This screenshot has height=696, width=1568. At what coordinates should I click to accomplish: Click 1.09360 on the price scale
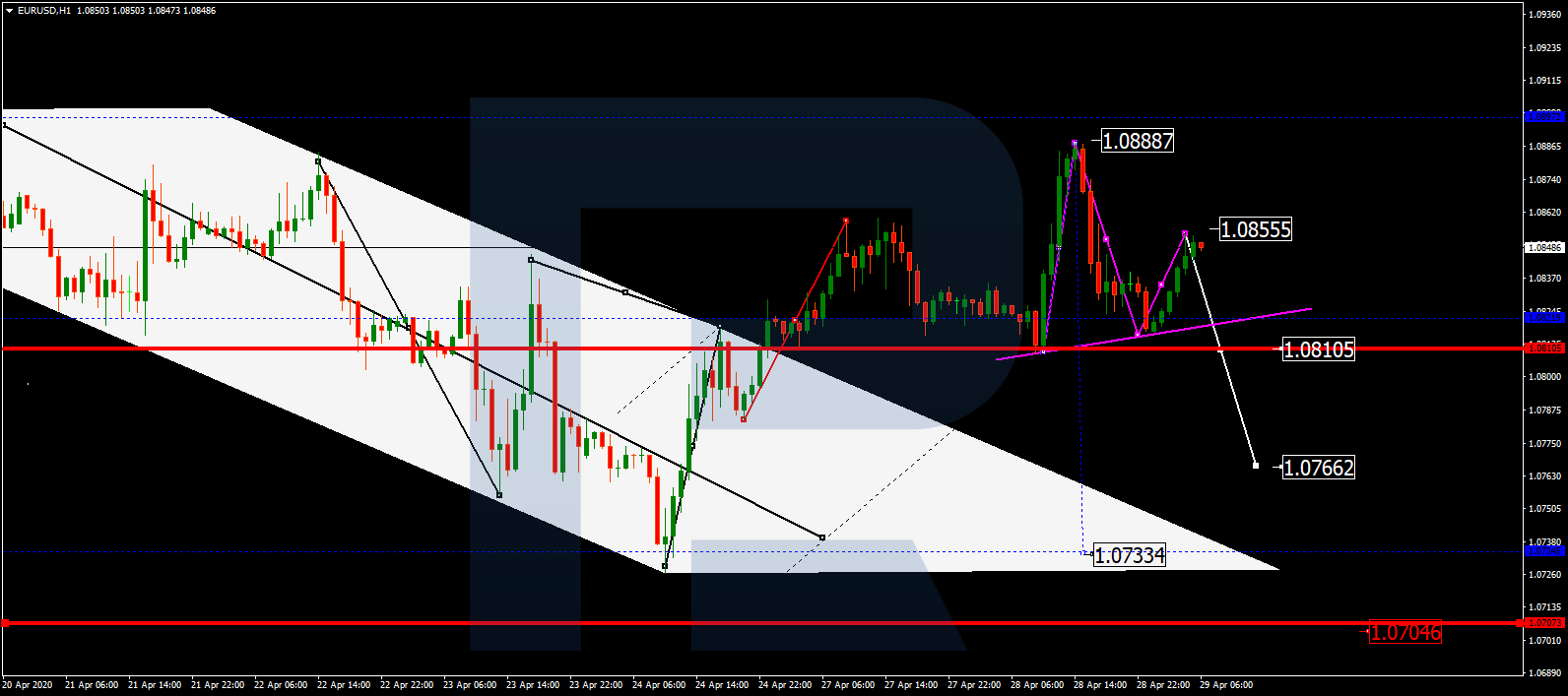1544,15
